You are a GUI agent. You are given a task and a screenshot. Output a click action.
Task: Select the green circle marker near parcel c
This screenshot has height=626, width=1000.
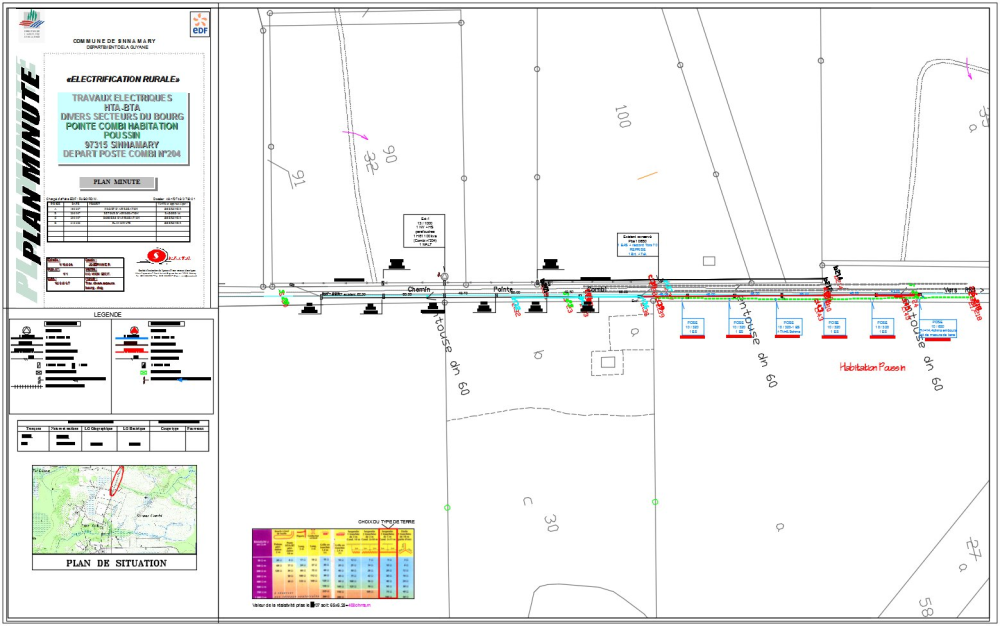pyautogui.click(x=447, y=508)
